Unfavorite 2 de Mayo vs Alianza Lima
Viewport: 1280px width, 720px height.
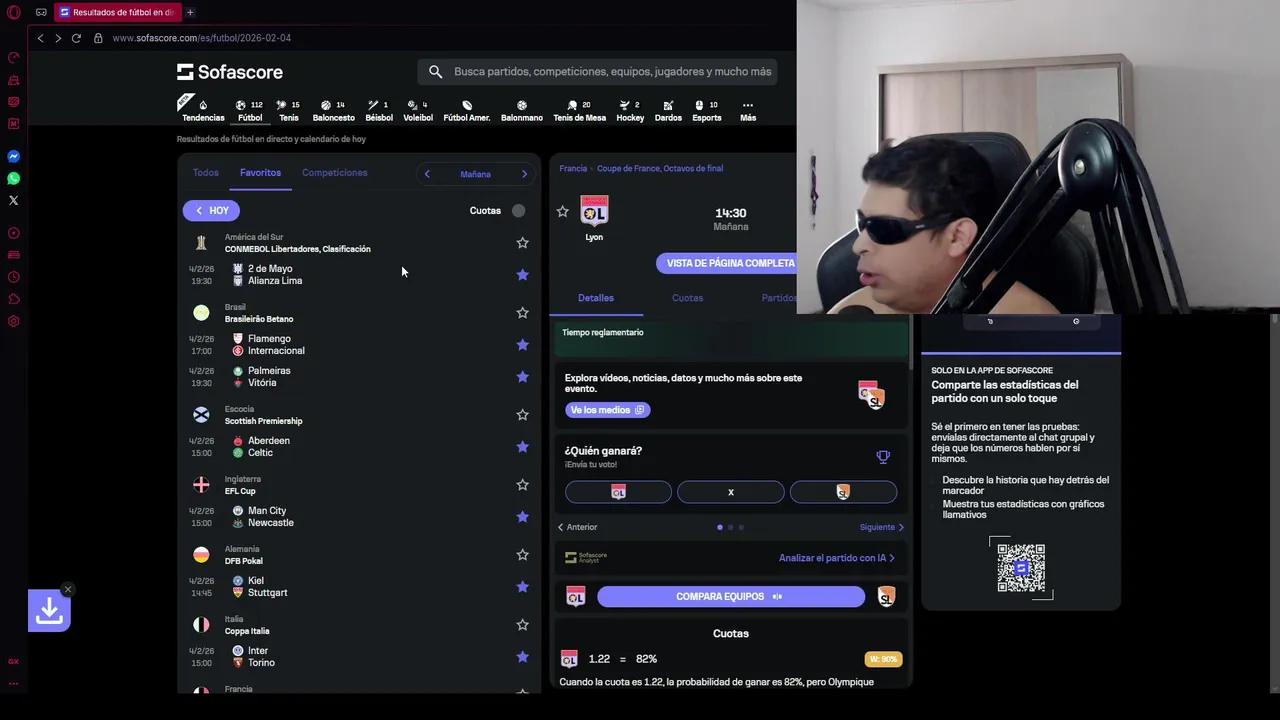point(522,275)
